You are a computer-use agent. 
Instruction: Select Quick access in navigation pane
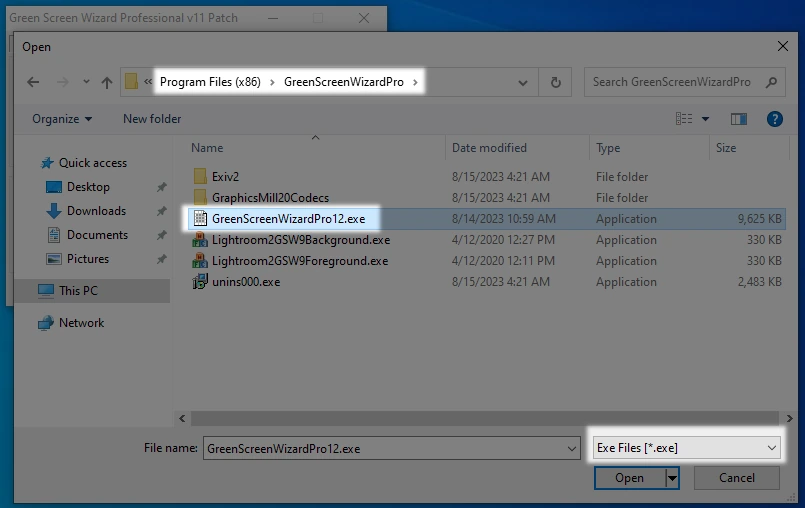coord(92,163)
